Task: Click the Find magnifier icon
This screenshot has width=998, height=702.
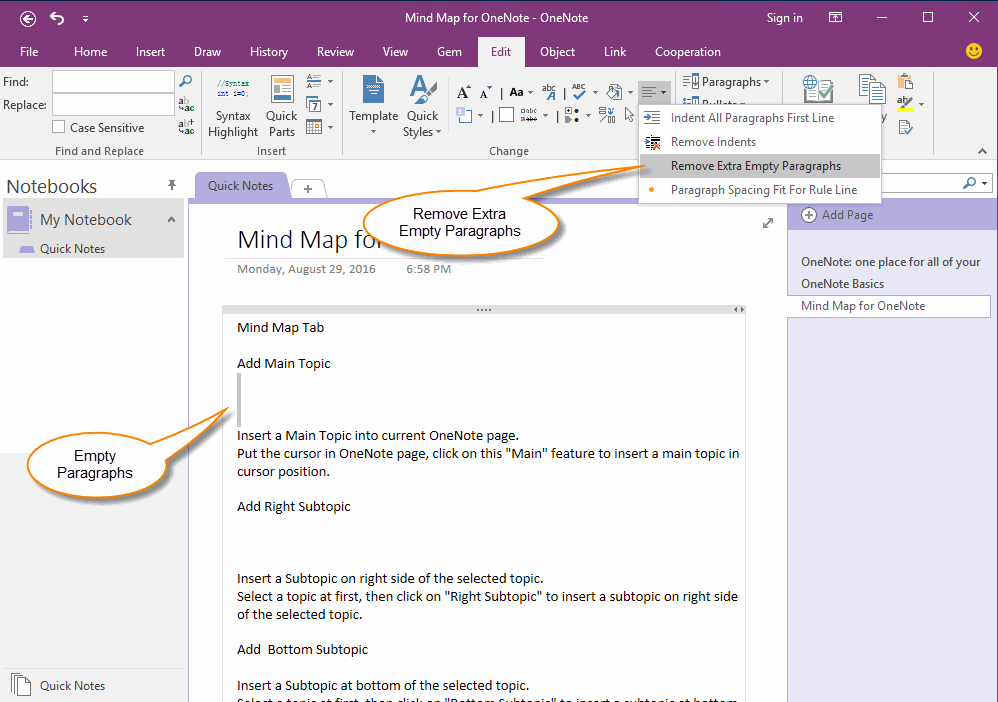Action: pos(186,81)
